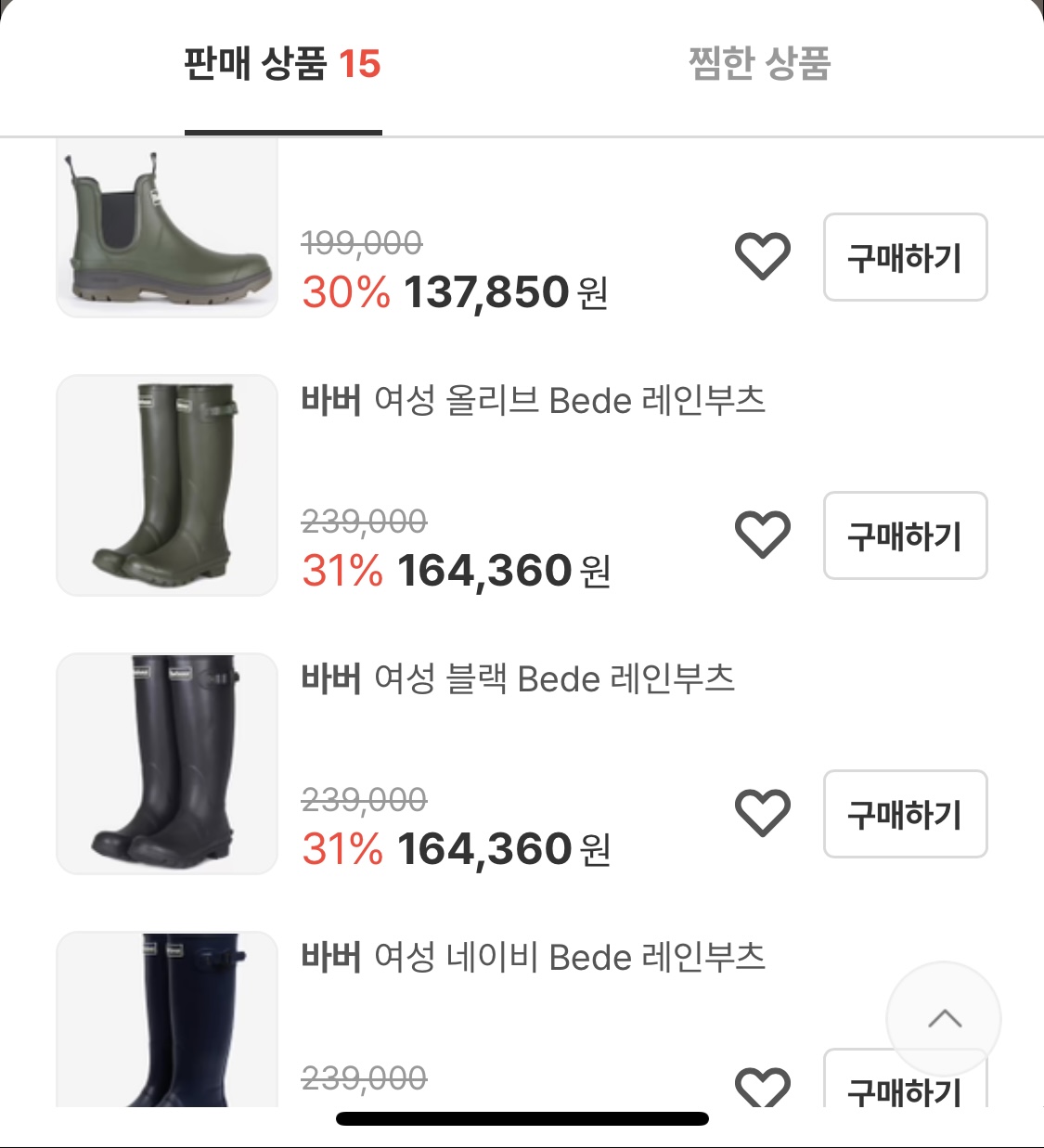Open product title 바버 여성 블랙 Bede 레인부츠
1044x1148 pixels.
[518, 679]
